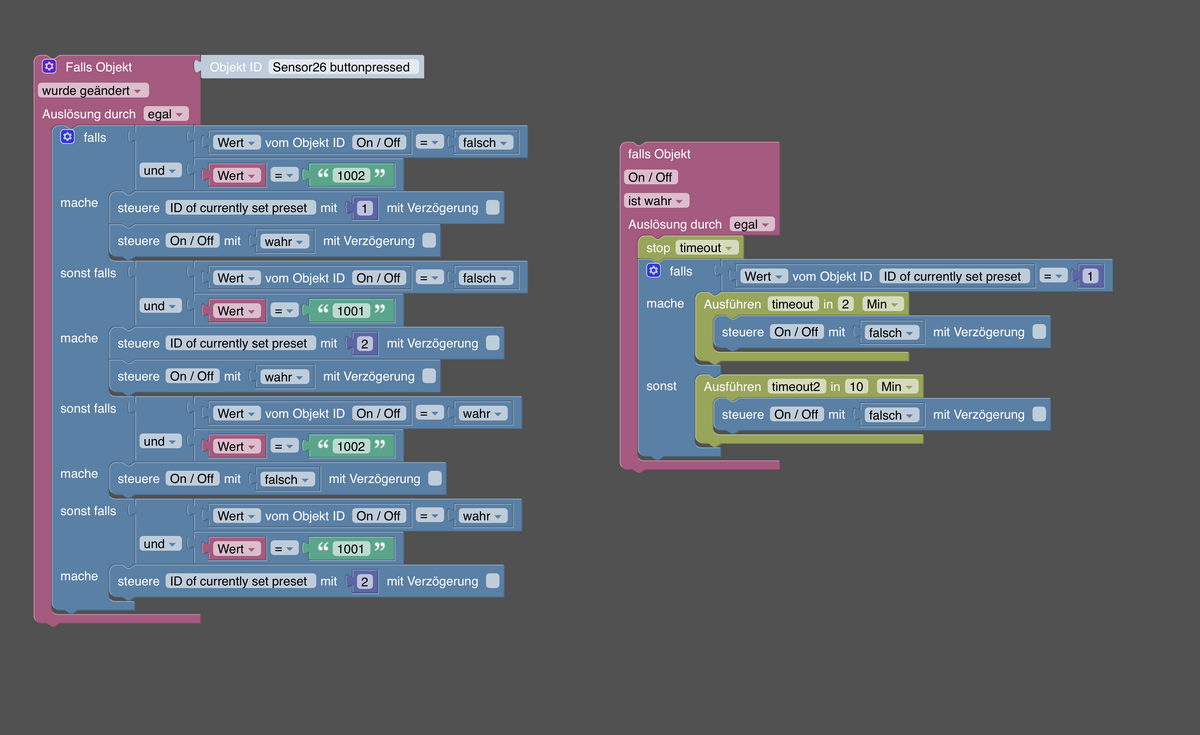Select the Objekt ID label block
Screen dimensions: 1200x735
[x=236, y=67]
